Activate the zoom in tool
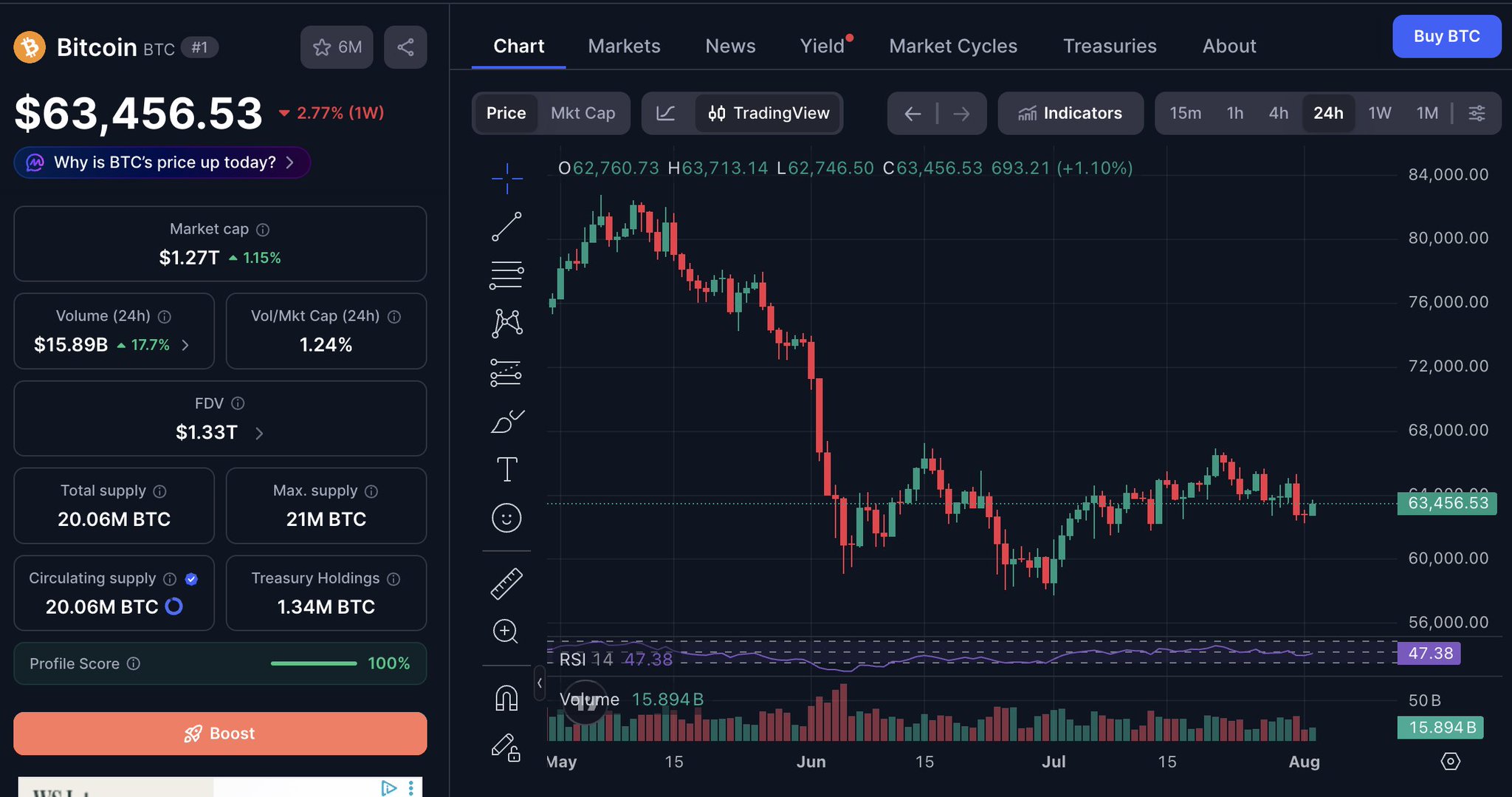1512x797 pixels. tap(506, 632)
